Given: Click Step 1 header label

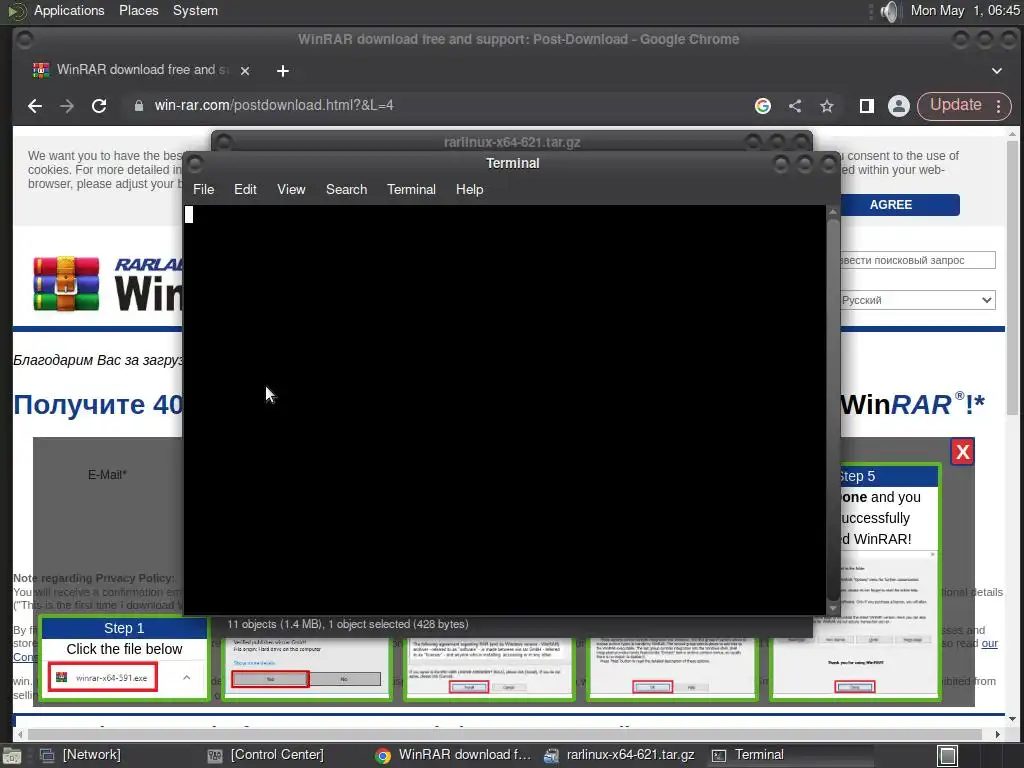Looking at the screenshot, I should (124, 628).
